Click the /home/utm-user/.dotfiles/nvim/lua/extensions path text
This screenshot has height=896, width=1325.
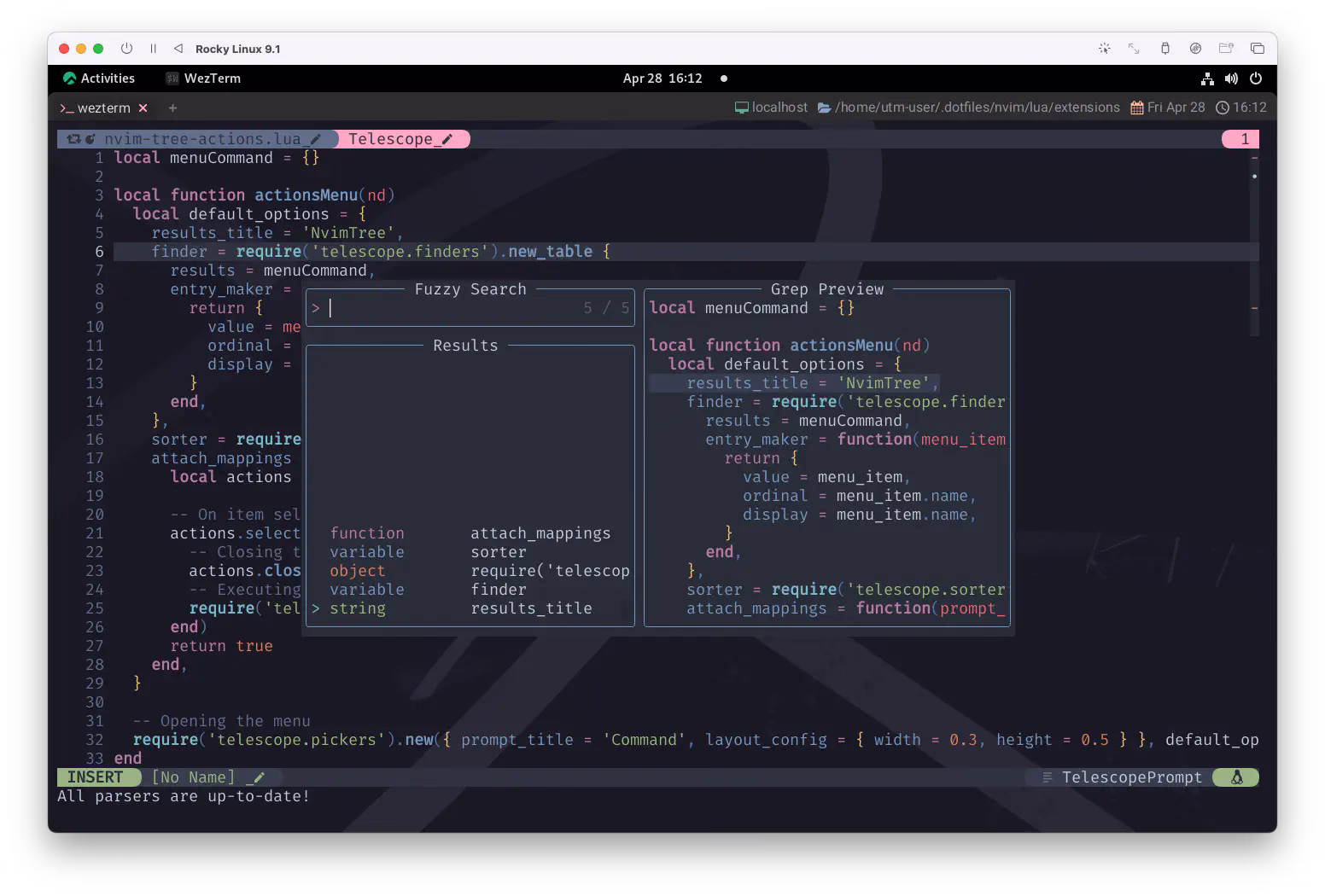[978, 108]
